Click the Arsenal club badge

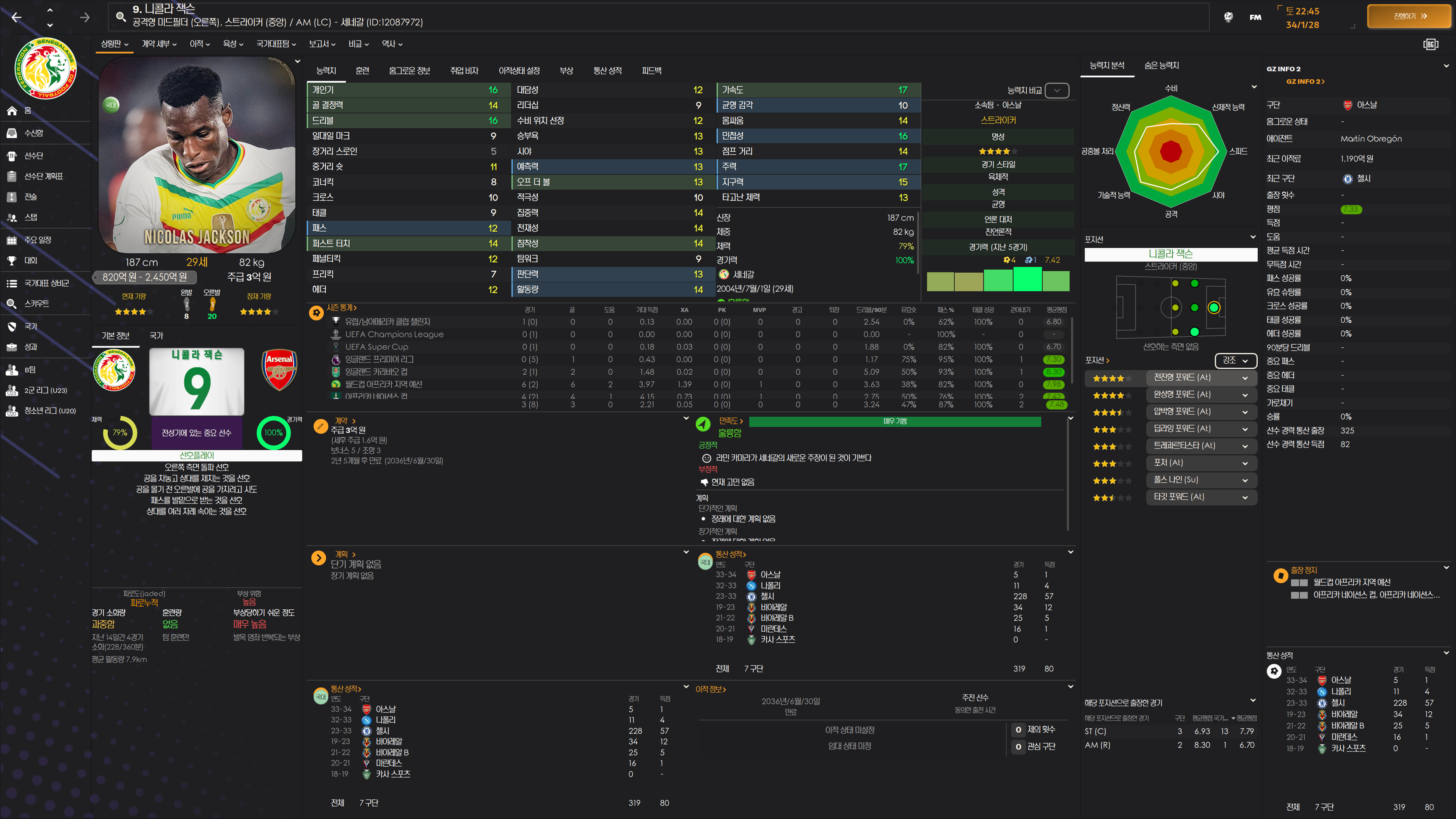pos(279,370)
